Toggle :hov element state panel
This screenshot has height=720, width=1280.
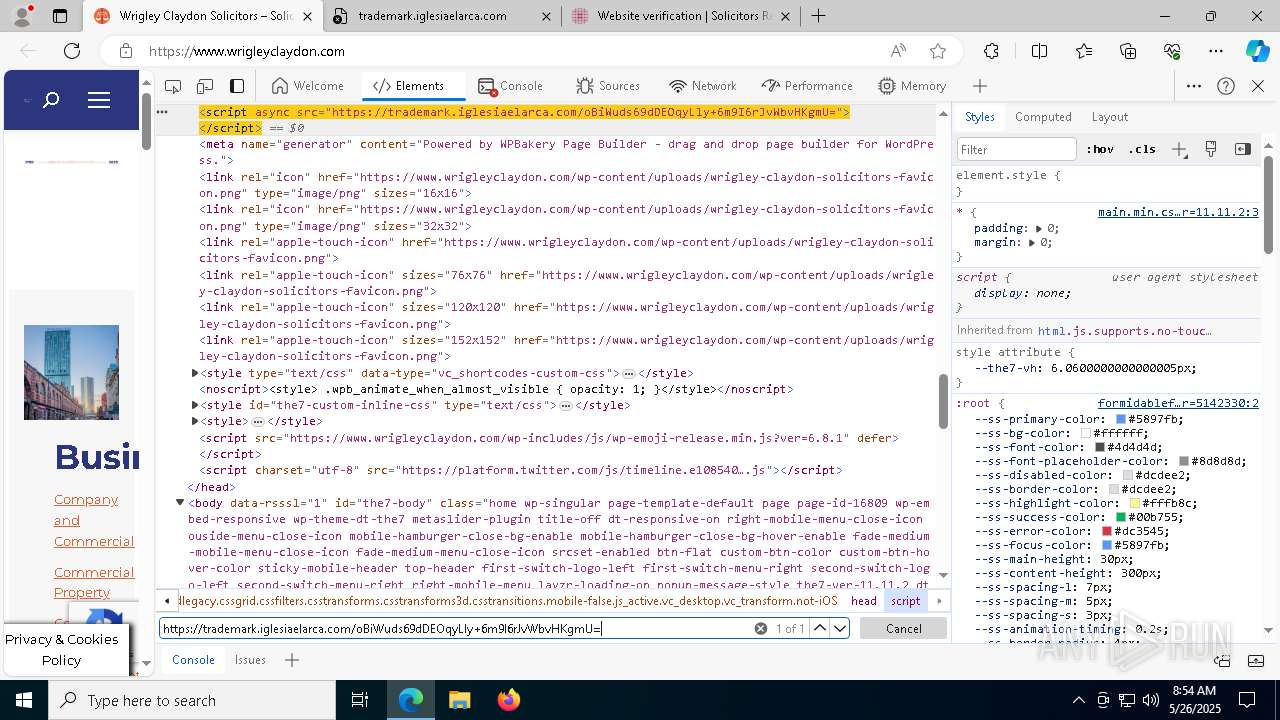point(1100,149)
